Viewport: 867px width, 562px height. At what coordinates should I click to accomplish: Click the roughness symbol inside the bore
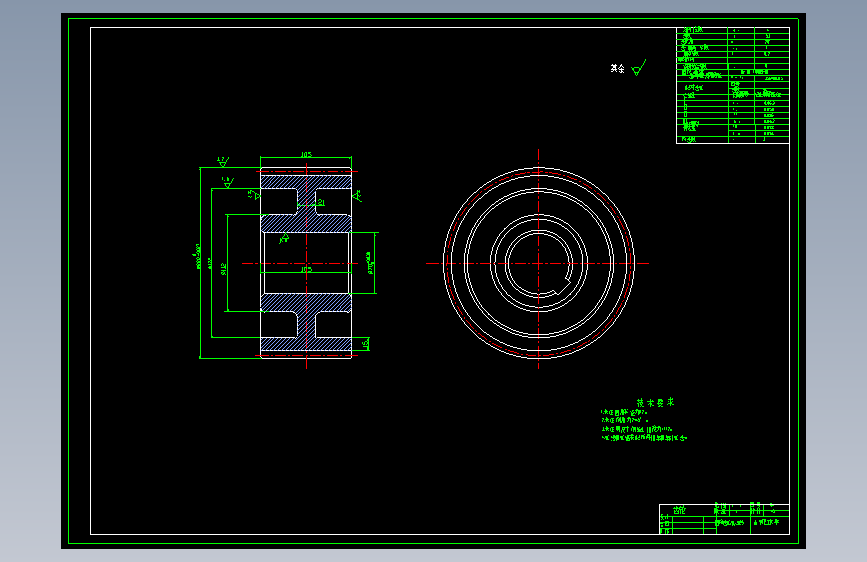pyautogui.click(x=284, y=238)
